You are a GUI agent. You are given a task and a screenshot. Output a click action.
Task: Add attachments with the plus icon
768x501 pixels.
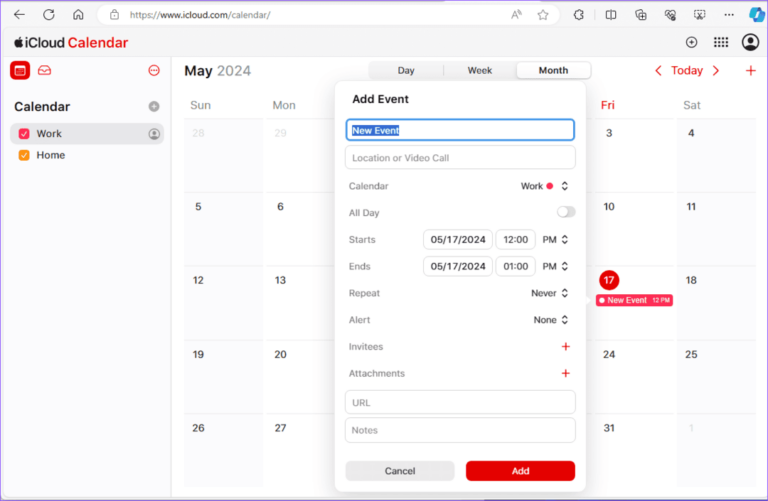565,373
